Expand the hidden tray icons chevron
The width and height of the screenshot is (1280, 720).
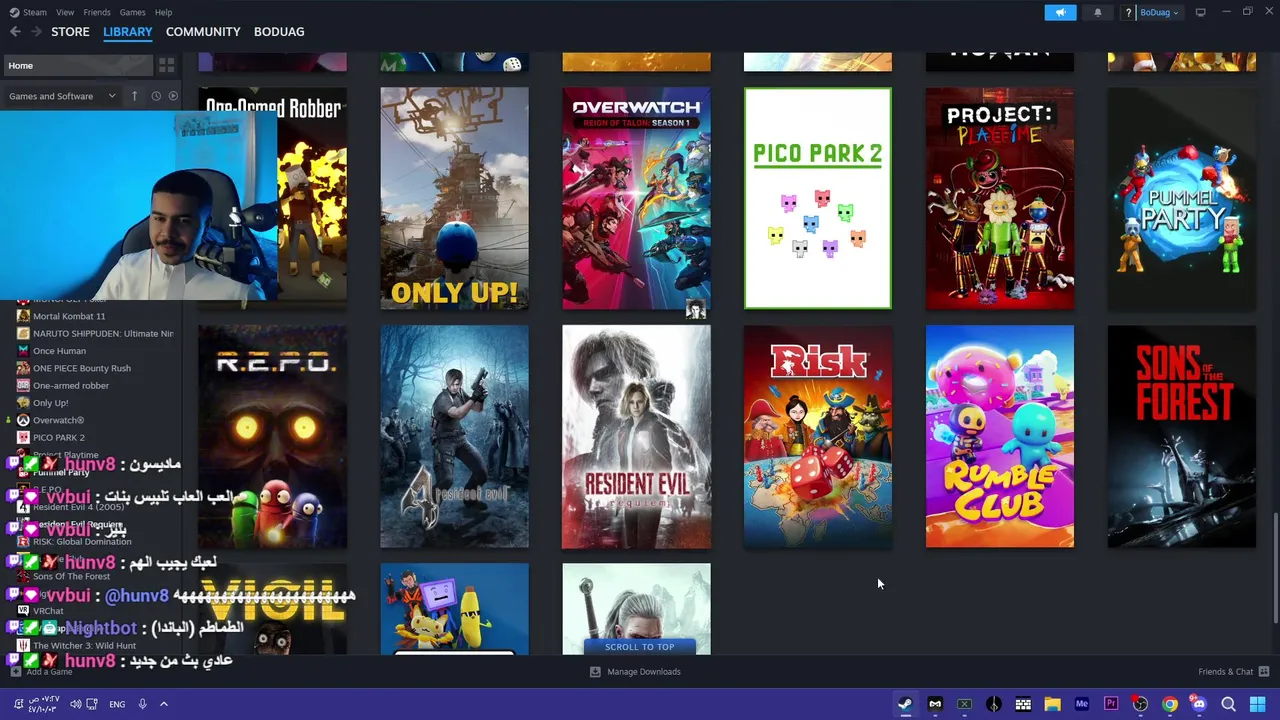[164, 704]
